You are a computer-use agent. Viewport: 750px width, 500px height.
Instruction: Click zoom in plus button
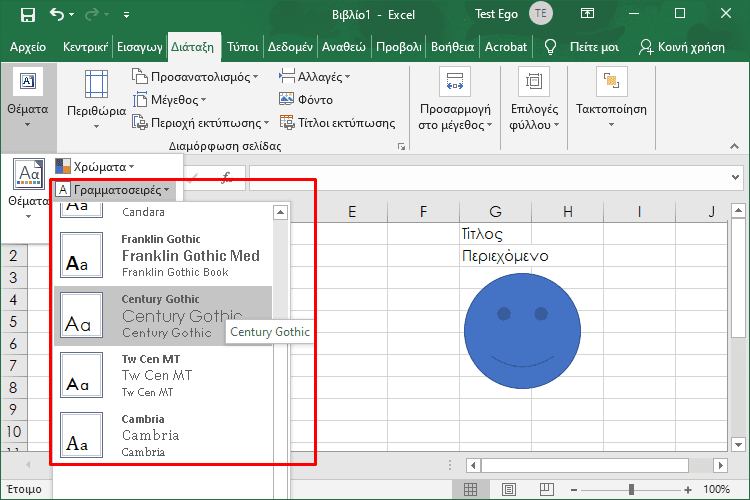[x=688, y=489]
